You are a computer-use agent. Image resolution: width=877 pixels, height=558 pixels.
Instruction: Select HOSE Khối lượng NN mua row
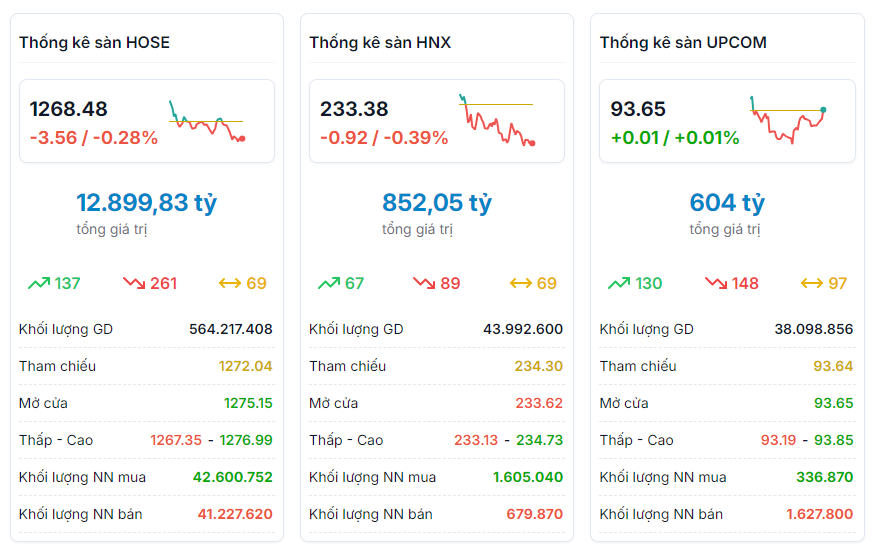pyautogui.click(x=146, y=477)
